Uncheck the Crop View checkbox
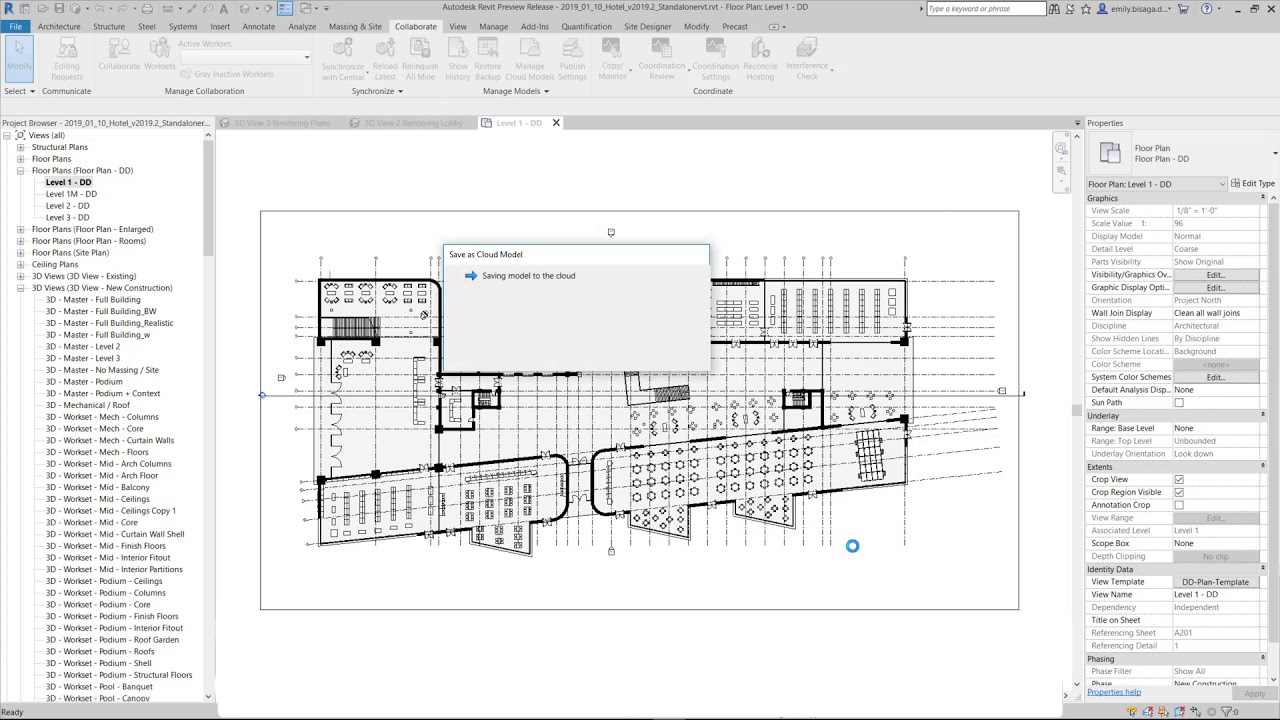Viewport: 1280px width, 720px height. click(x=1179, y=479)
